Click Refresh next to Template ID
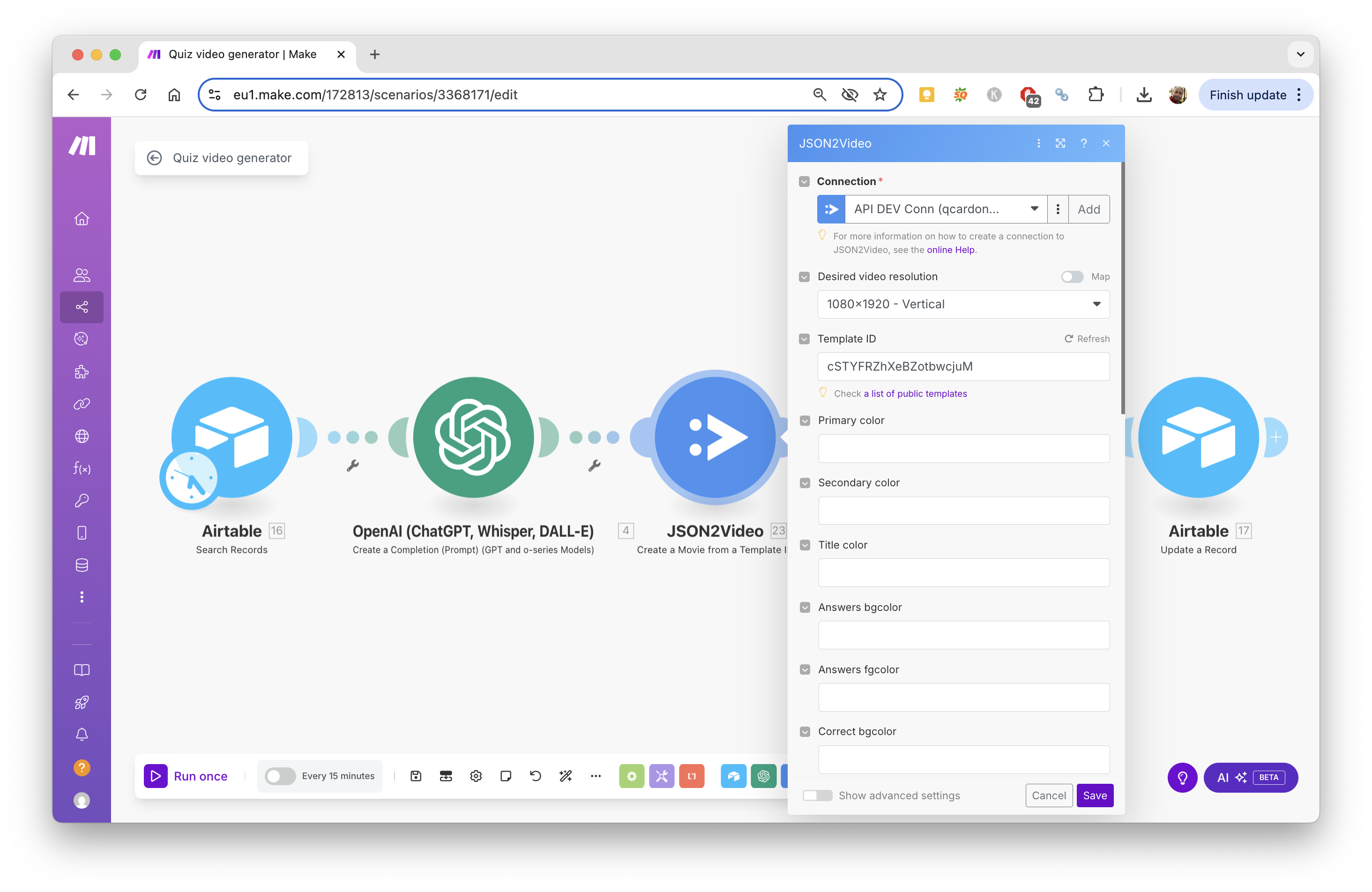 (1087, 339)
